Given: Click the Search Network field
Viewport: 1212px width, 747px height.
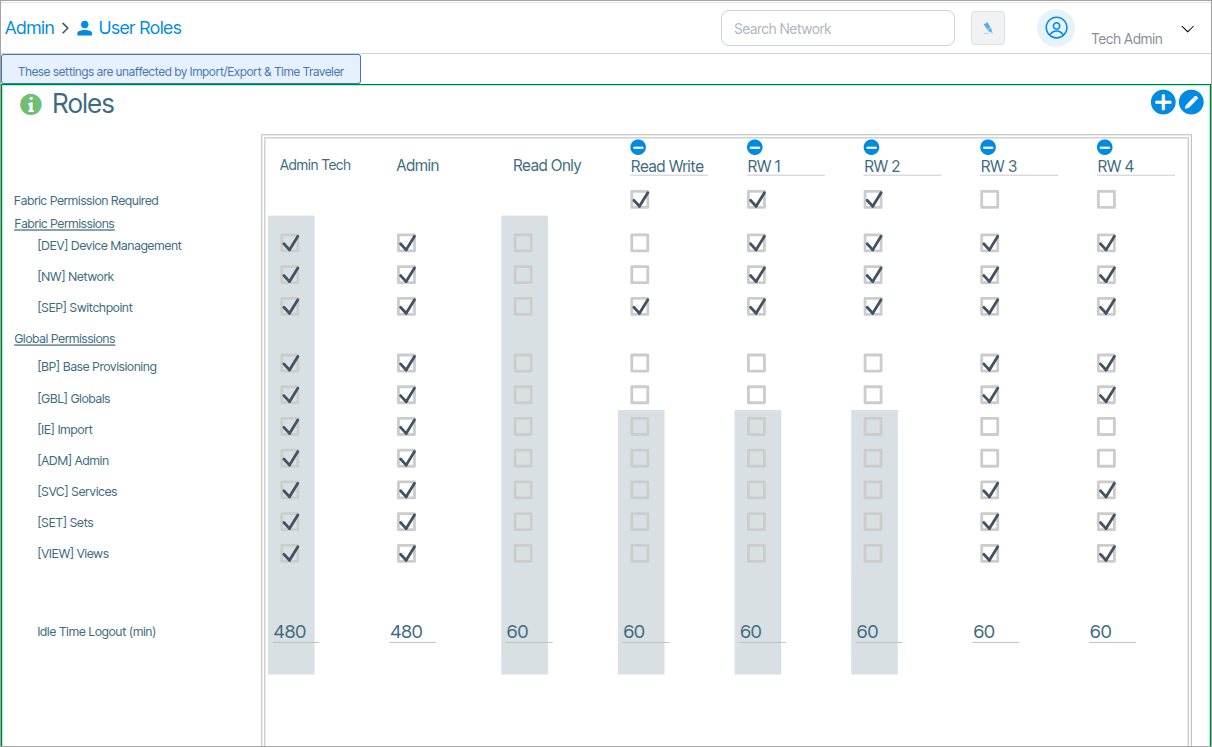Looking at the screenshot, I should coord(838,28).
